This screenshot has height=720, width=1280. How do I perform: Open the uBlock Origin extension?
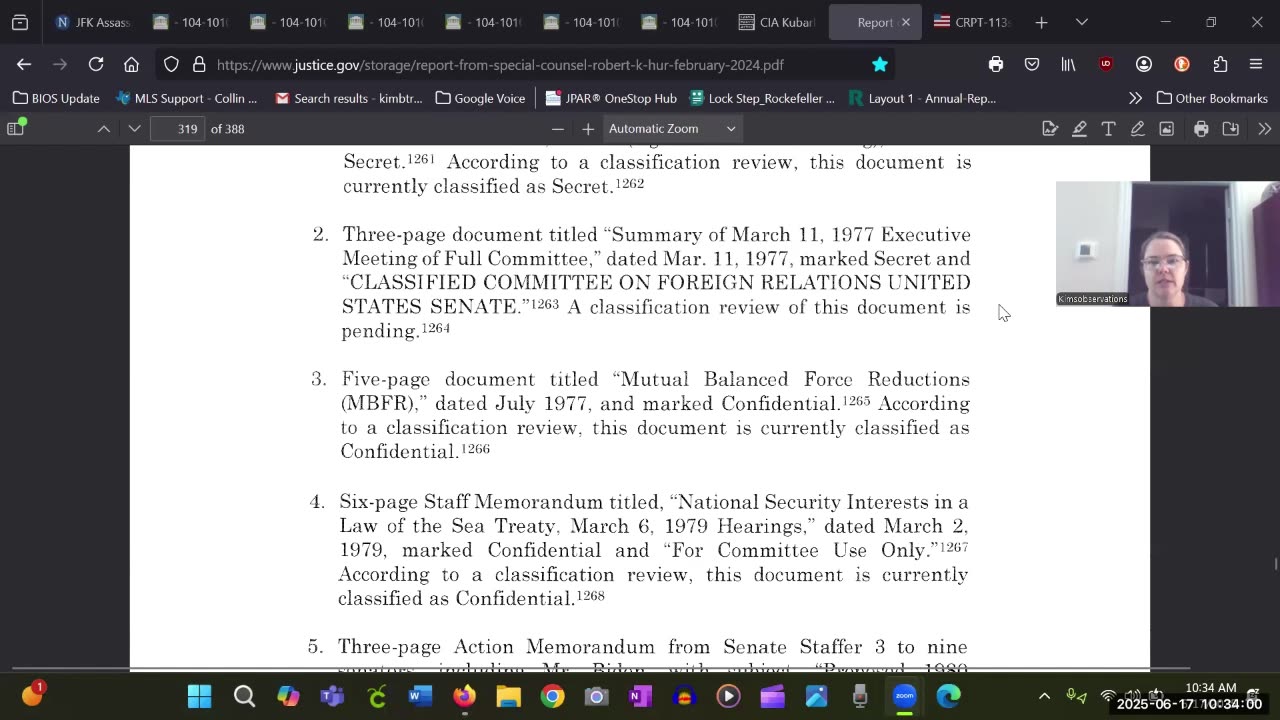coord(1106,64)
